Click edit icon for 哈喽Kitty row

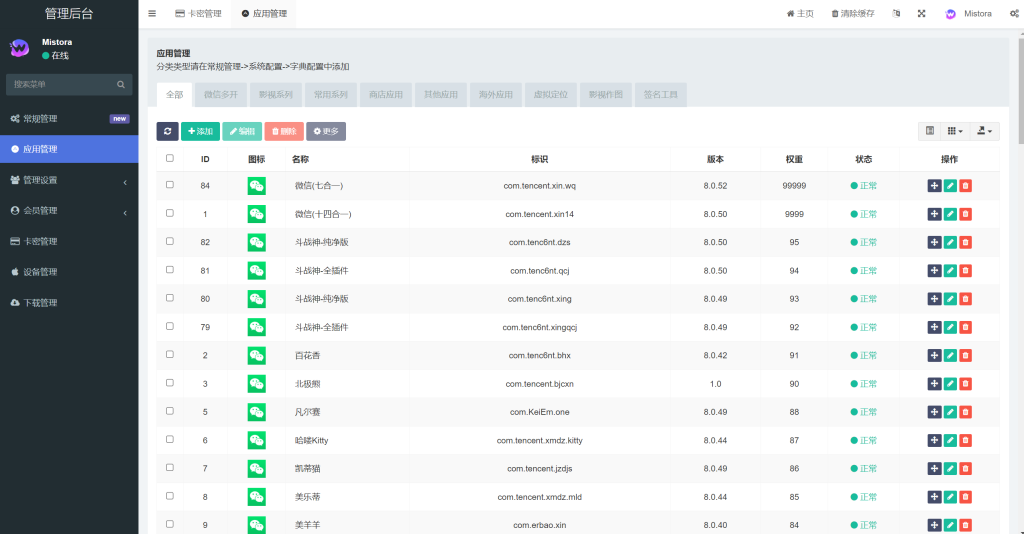pyautogui.click(x=950, y=440)
